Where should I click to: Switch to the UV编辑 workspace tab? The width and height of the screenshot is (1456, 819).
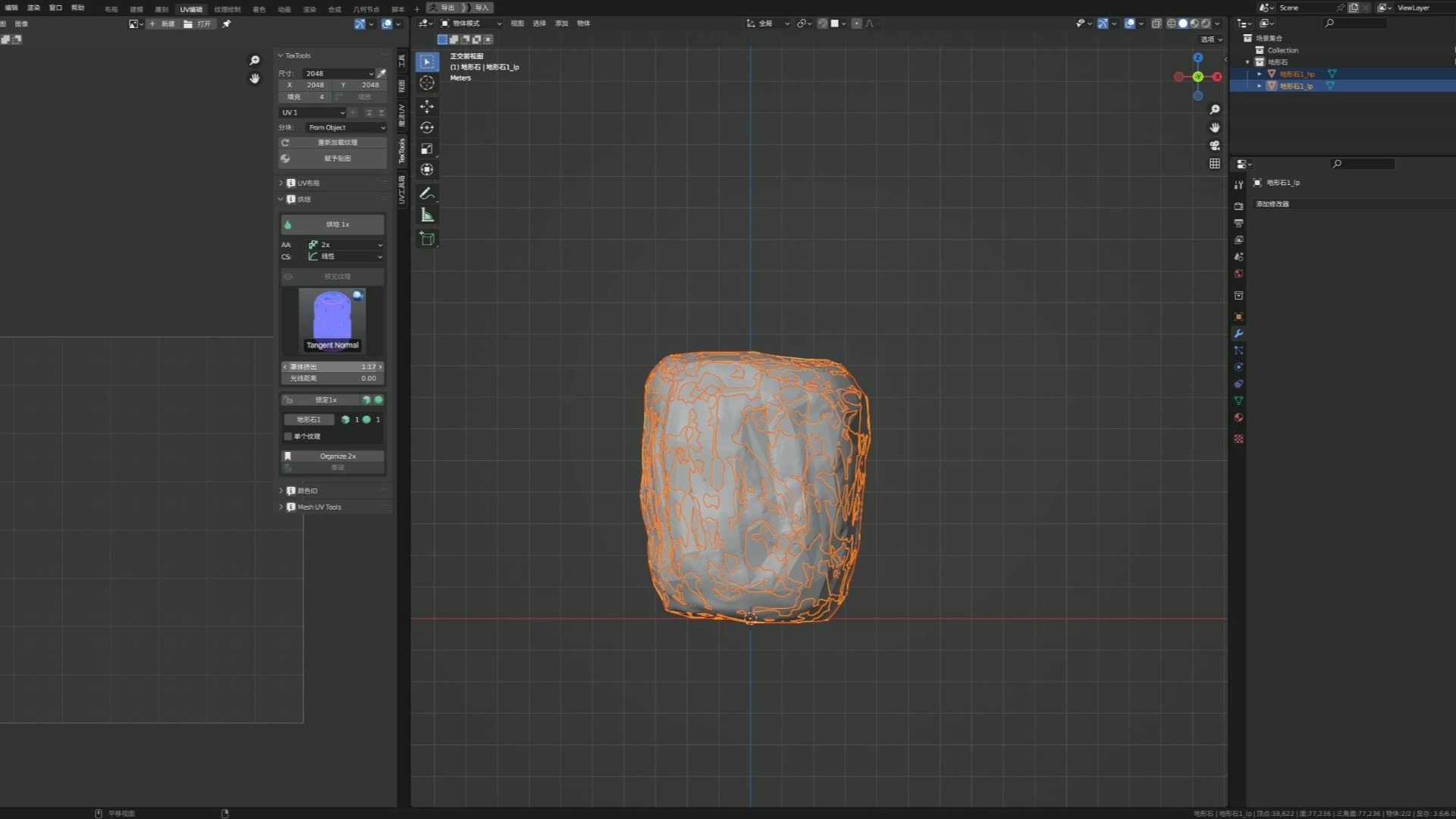[191, 8]
